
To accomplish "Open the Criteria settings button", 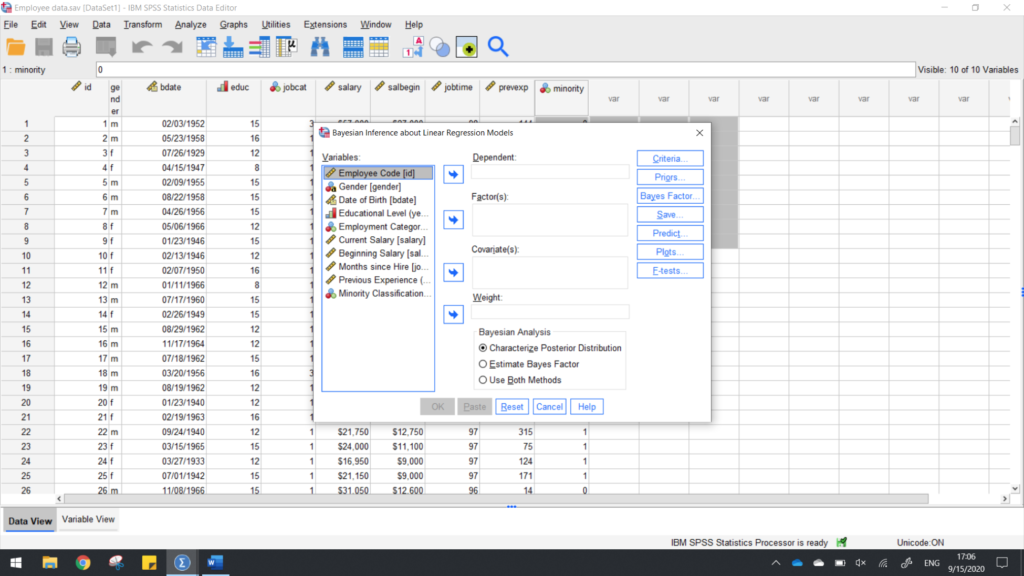I will pyautogui.click(x=670, y=159).
